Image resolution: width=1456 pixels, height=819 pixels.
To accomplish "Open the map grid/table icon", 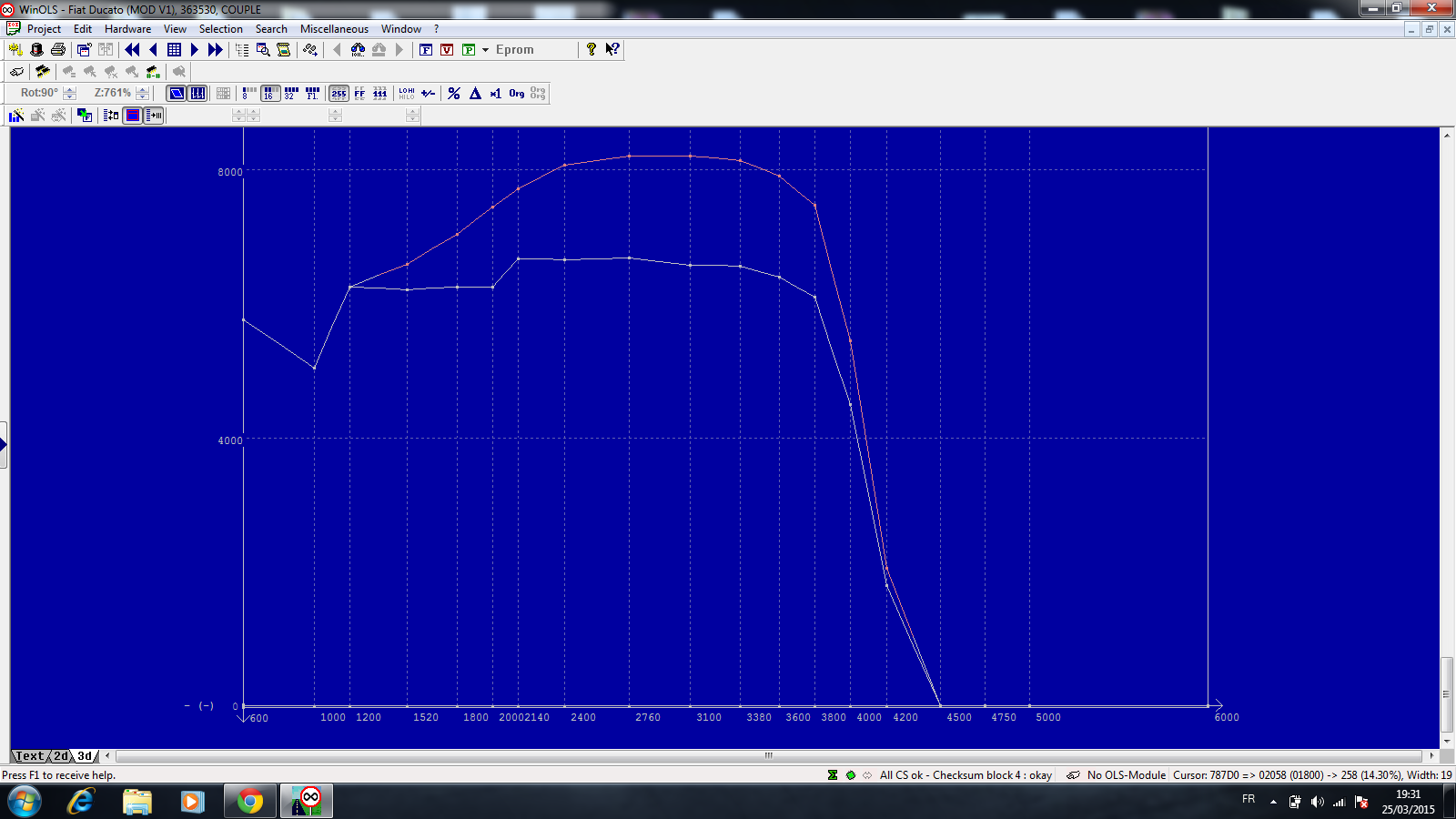I will pos(174,50).
